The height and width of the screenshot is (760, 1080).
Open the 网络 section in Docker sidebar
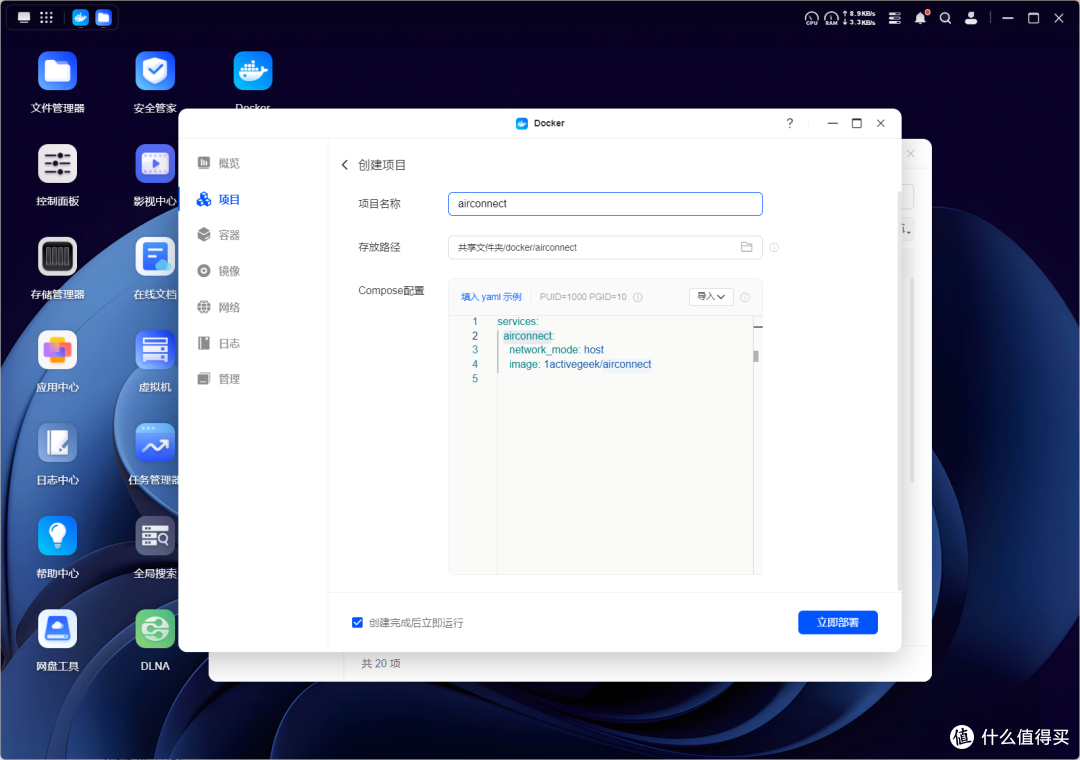[229, 306]
